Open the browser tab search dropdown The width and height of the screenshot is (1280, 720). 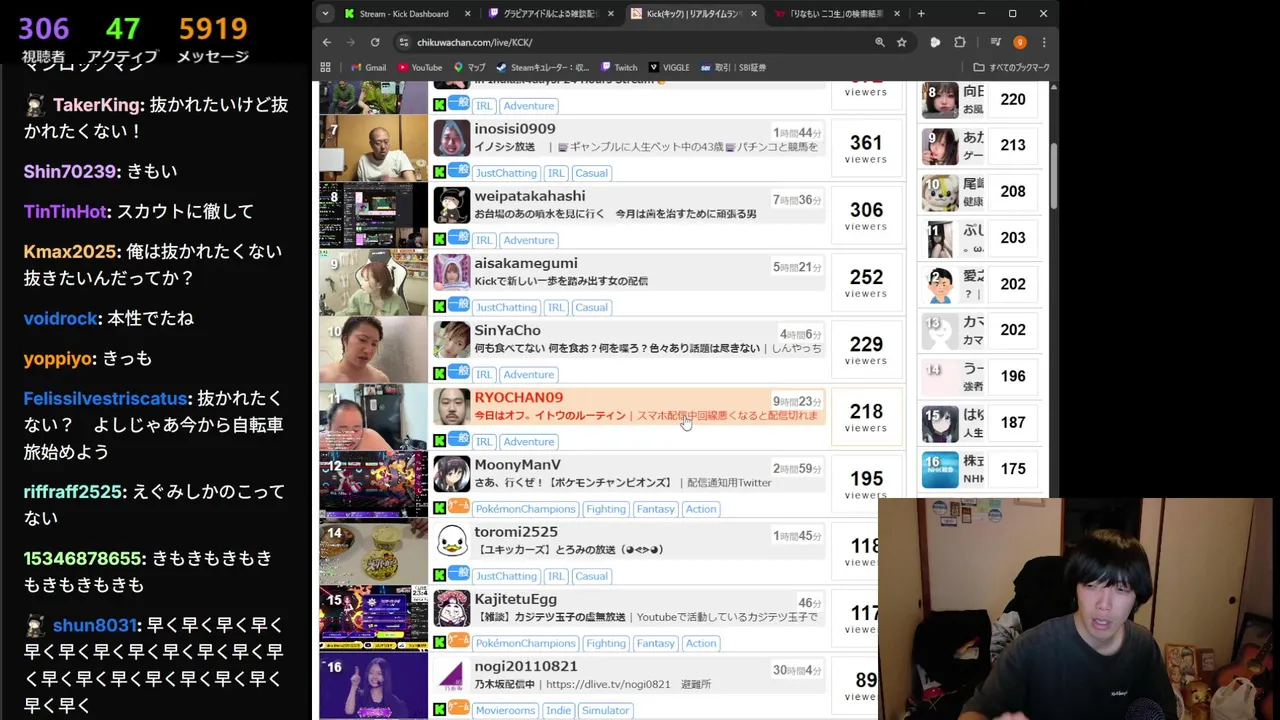(x=325, y=14)
